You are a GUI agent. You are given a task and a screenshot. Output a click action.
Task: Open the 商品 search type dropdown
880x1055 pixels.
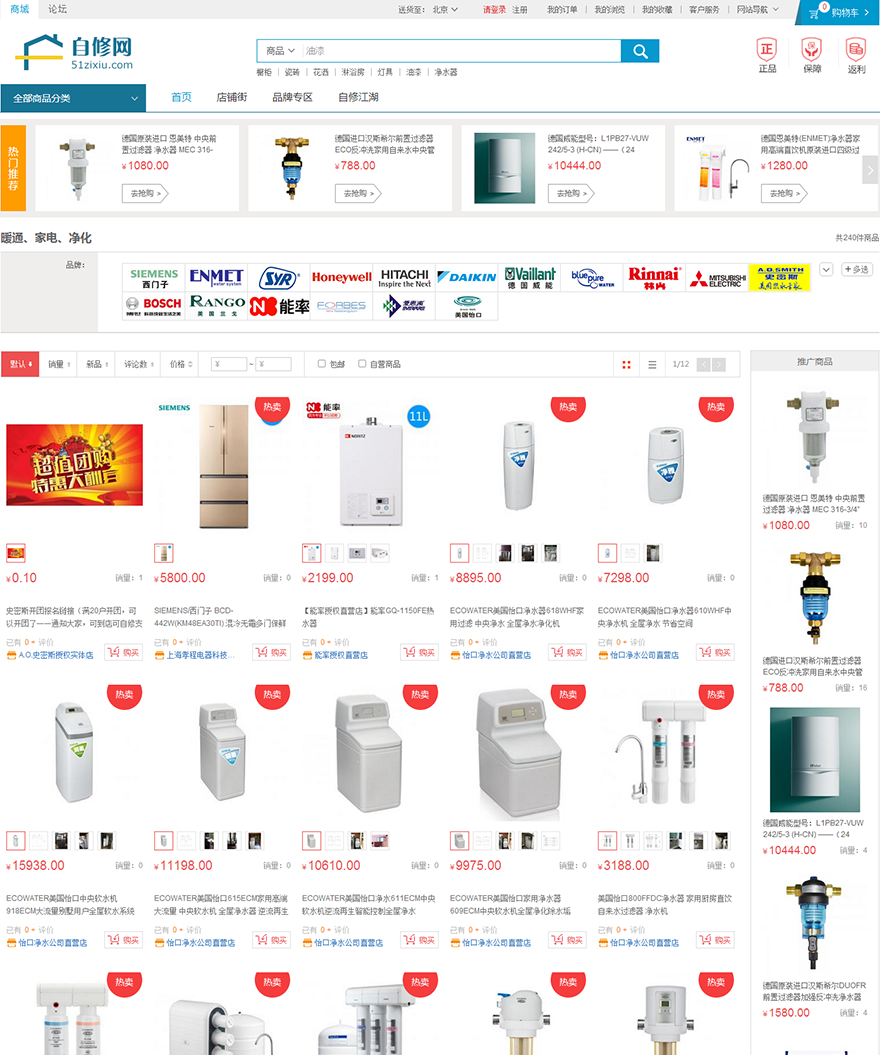coord(280,51)
